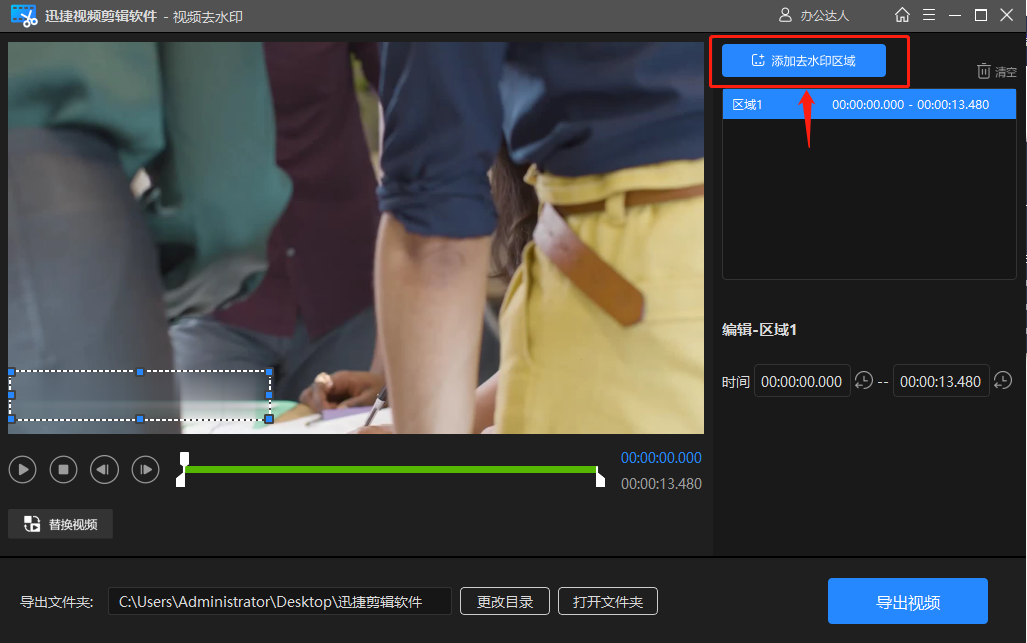
Task: Click the bottom-right handle of watermark selection
Action: 269,419
